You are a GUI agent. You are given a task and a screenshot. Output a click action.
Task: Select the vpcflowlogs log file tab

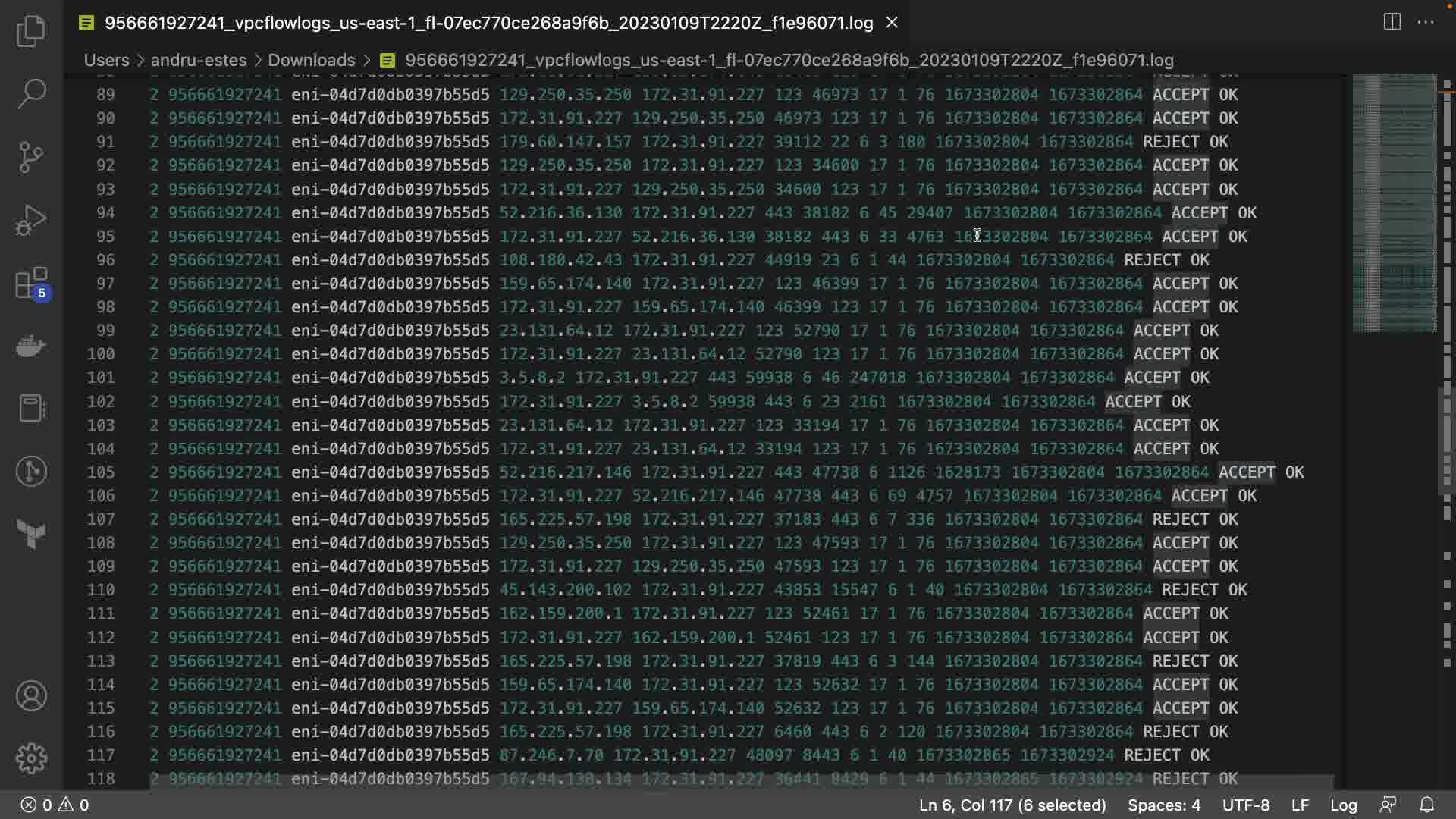pyautogui.click(x=488, y=23)
